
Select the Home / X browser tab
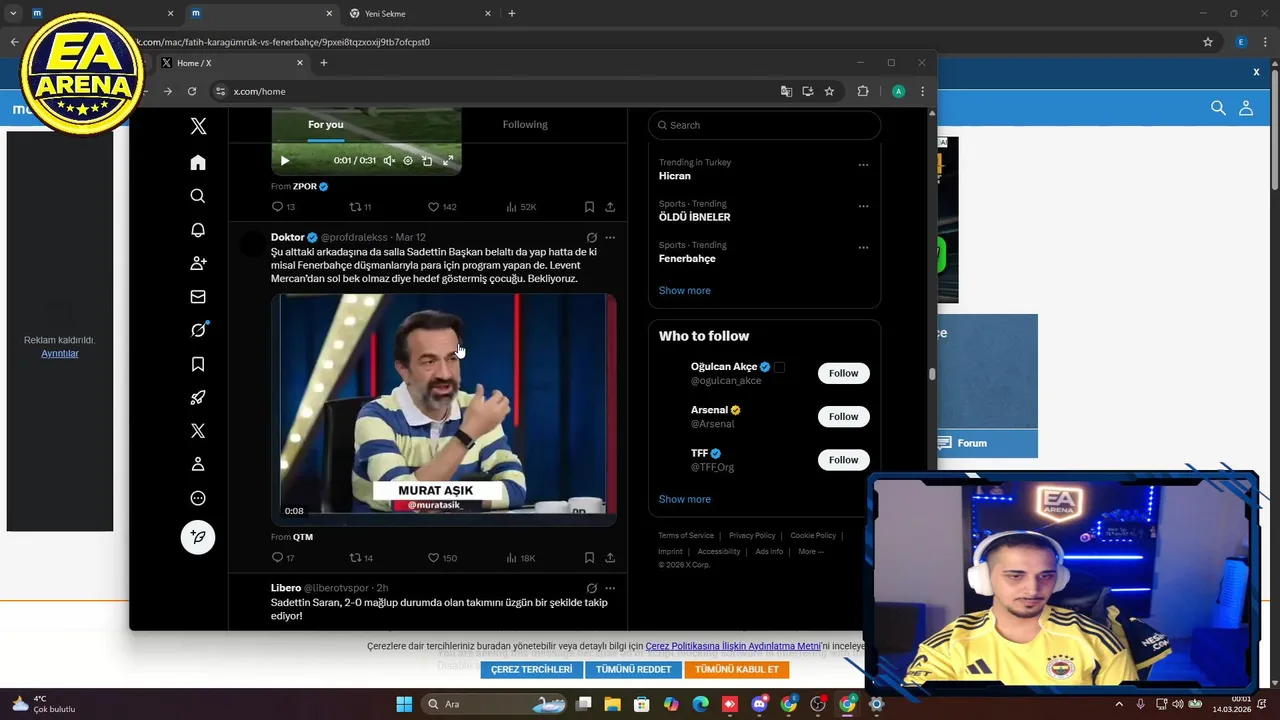(x=229, y=63)
